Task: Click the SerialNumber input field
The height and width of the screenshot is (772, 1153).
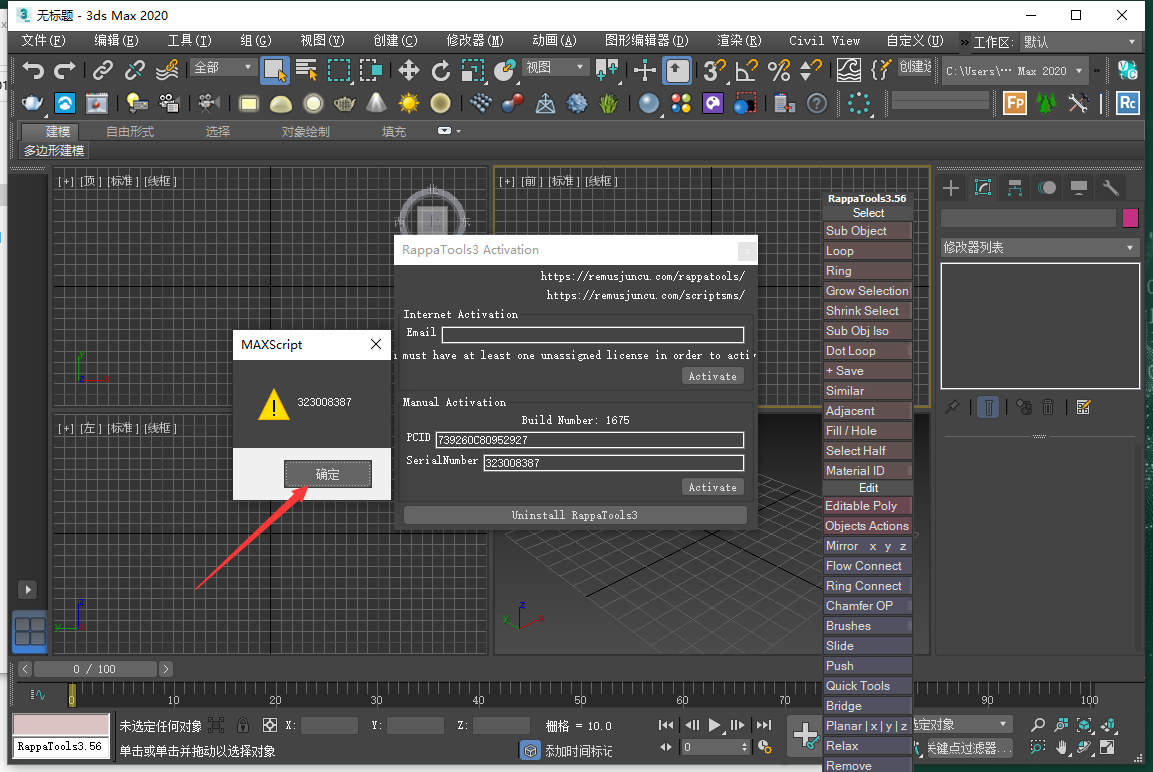Action: click(x=613, y=462)
